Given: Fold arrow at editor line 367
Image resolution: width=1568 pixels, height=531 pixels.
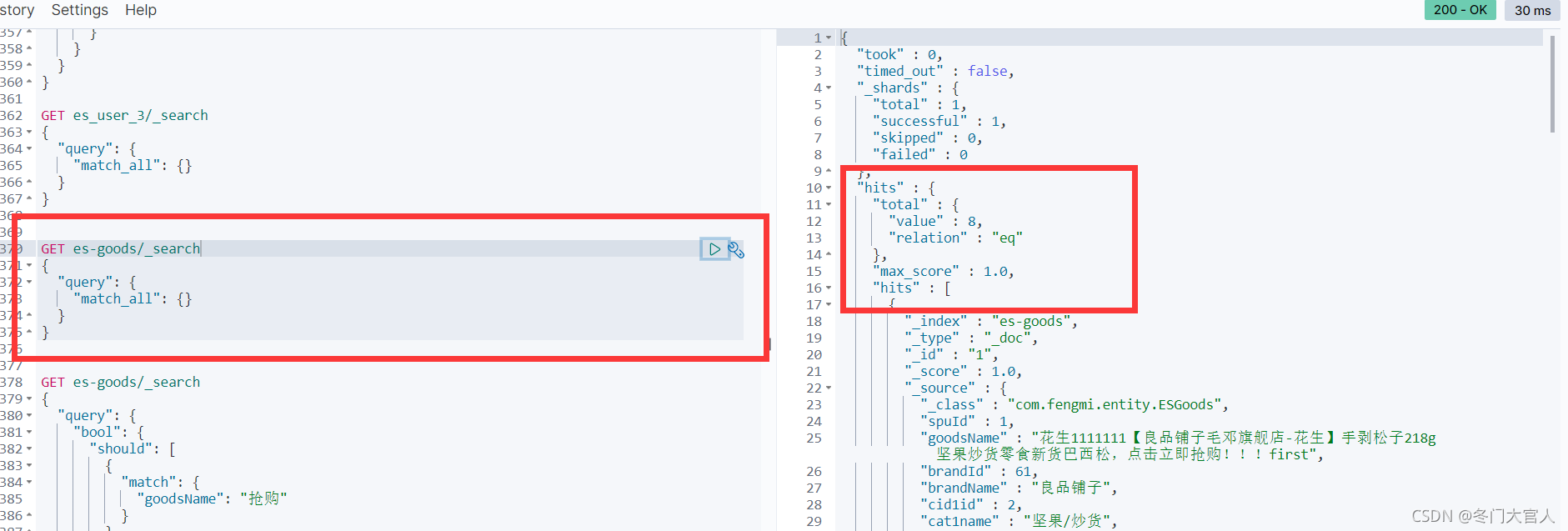Looking at the screenshot, I should click(29, 198).
